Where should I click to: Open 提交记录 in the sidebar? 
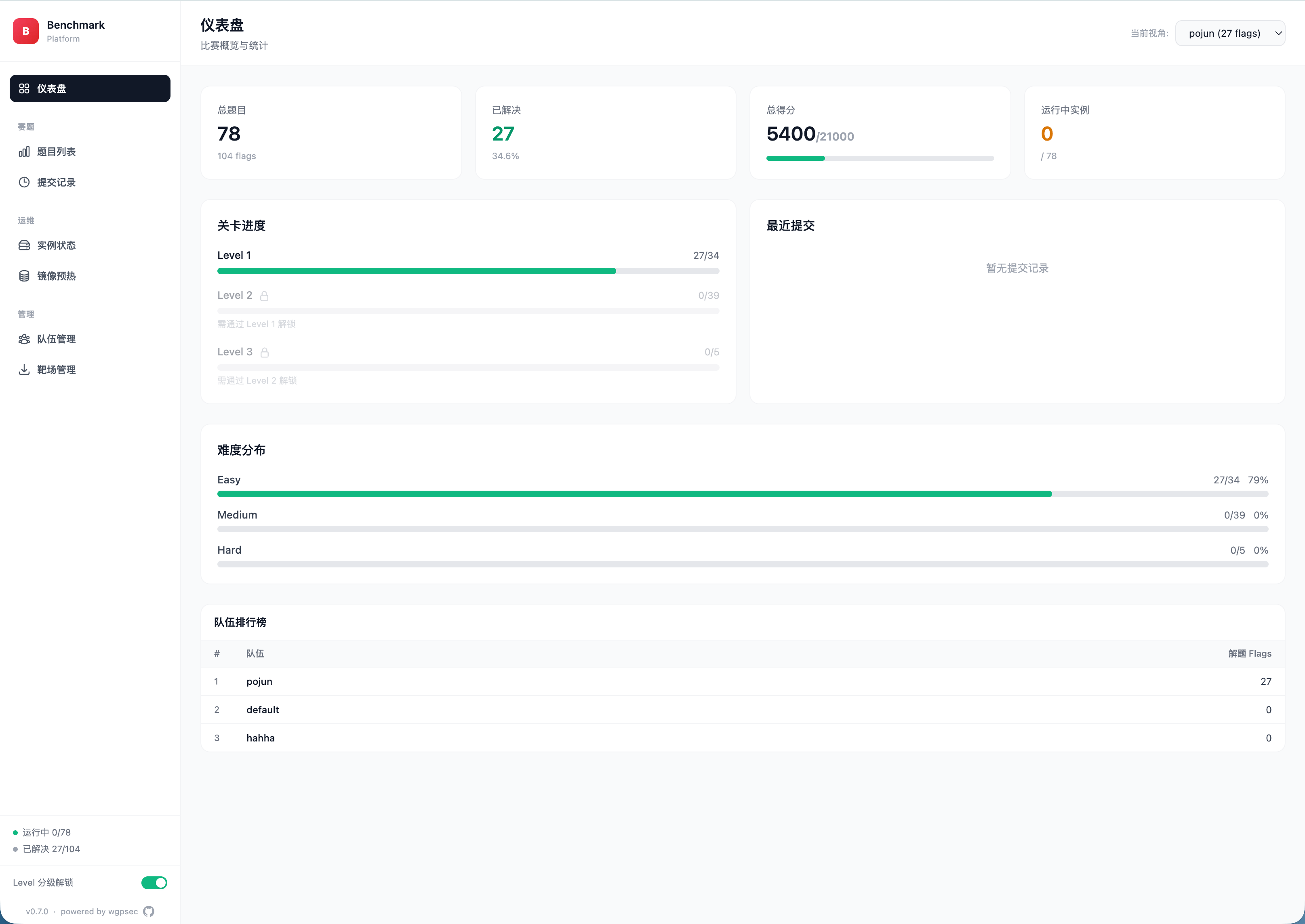point(90,183)
